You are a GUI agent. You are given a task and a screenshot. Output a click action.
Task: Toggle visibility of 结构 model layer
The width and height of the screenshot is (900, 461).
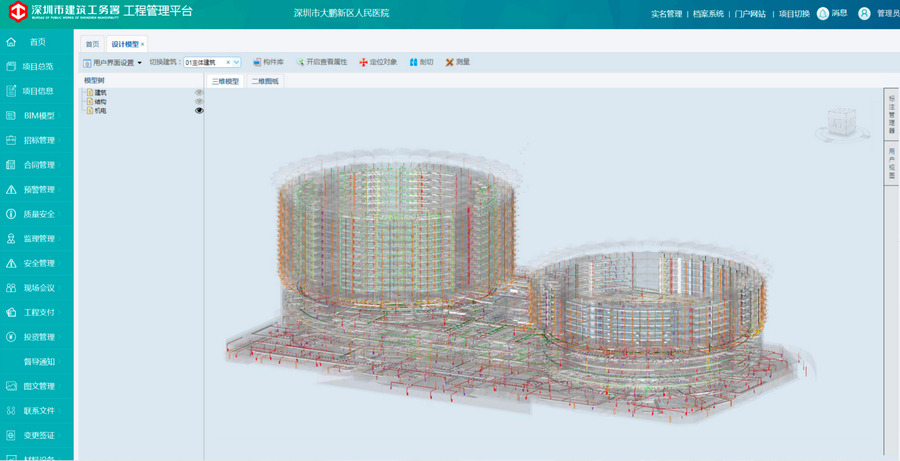click(199, 101)
